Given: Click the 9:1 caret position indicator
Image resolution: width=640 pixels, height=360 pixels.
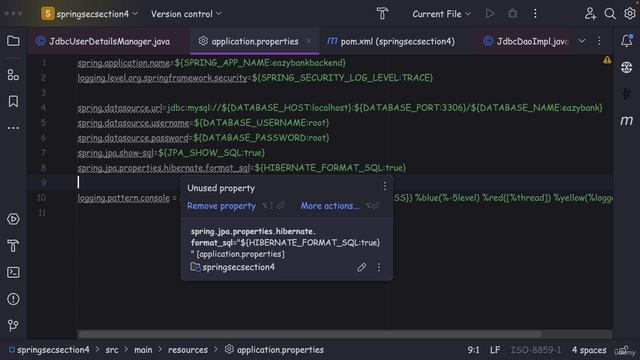Looking at the screenshot, I should coord(473,350).
